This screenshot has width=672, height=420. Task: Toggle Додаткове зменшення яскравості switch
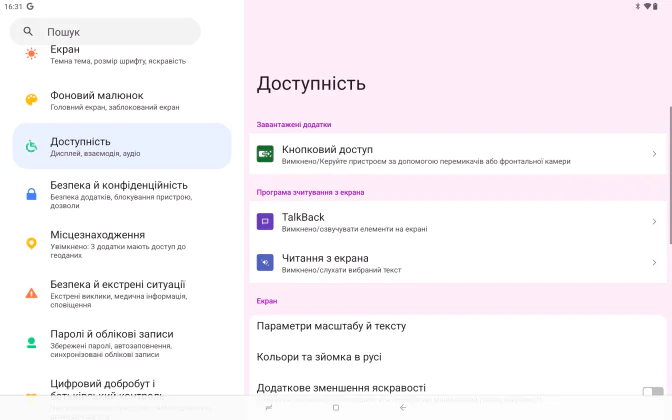653,392
